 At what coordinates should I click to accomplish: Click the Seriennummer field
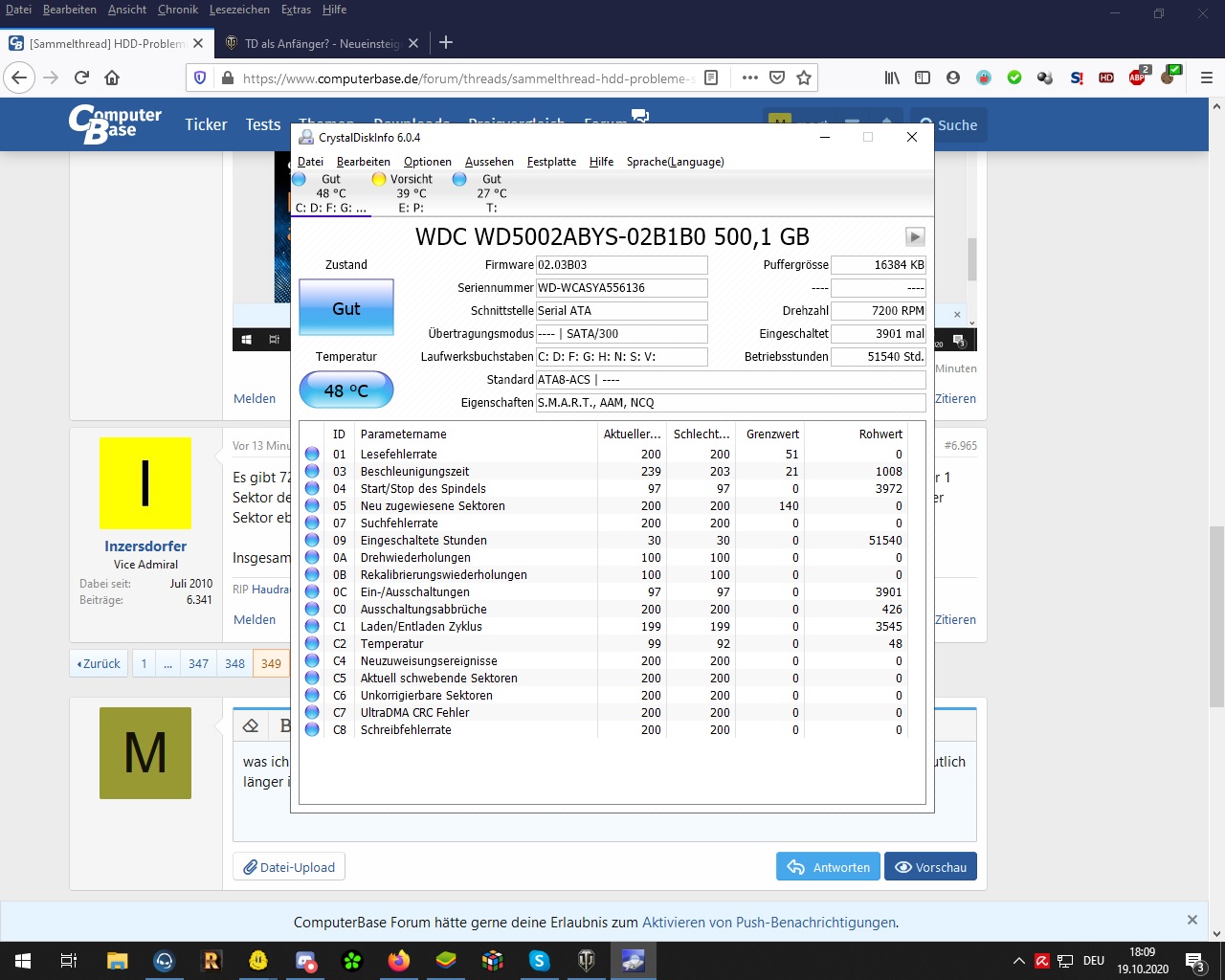tap(622, 288)
